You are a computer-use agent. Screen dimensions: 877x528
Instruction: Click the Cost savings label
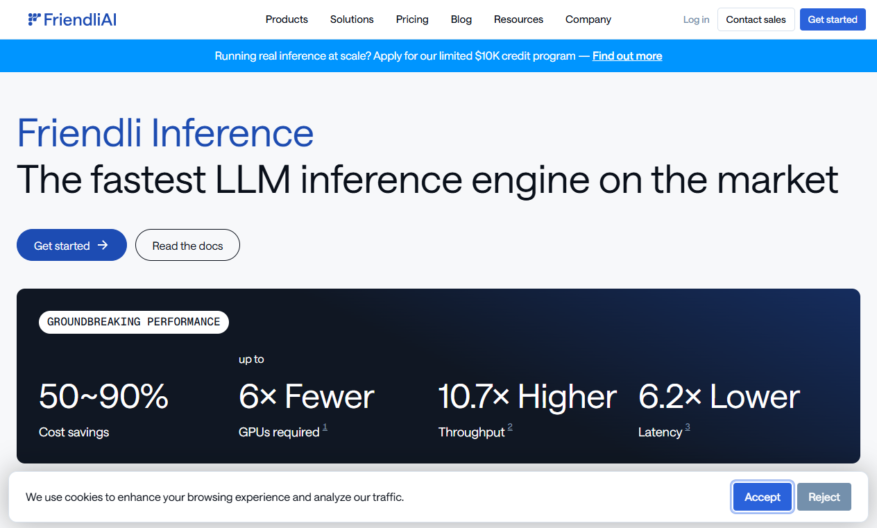coord(74,432)
